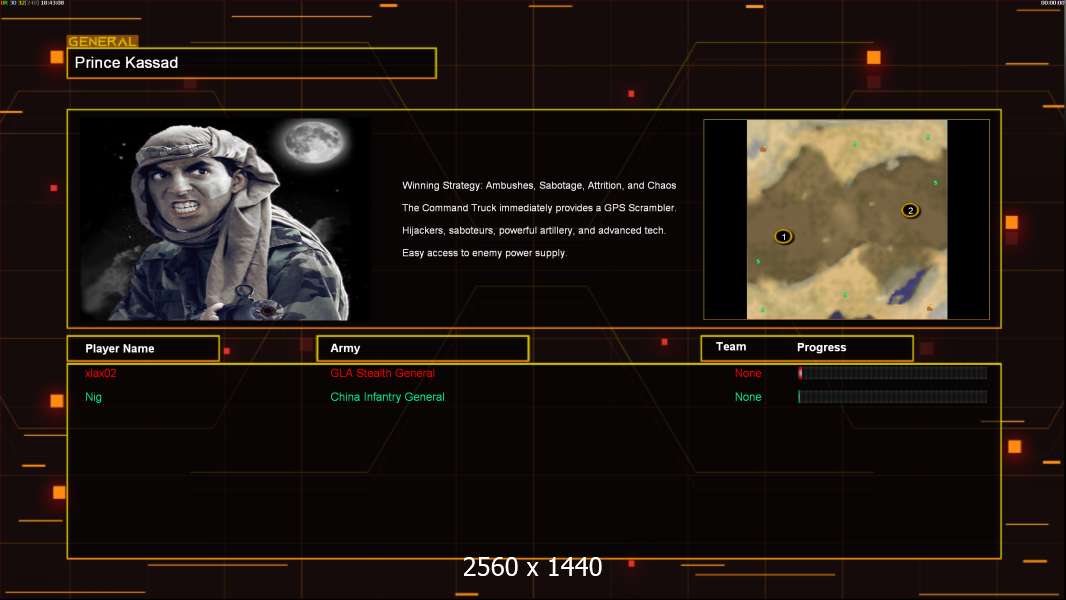Click China Infantry General army text
This screenshot has width=1066, height=600.
(x=387, y=397)
